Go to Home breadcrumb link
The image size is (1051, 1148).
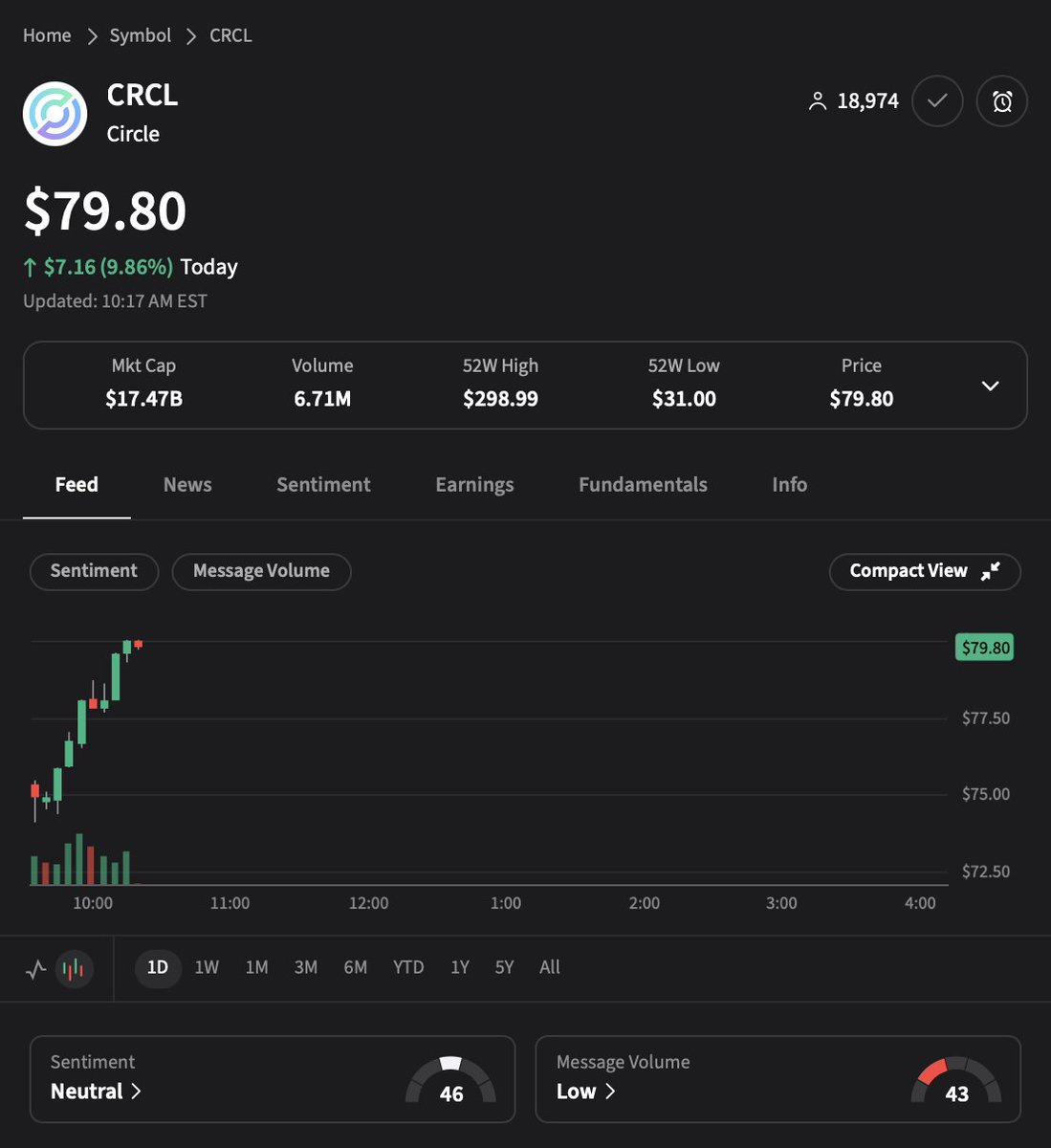tap(47, 35)
